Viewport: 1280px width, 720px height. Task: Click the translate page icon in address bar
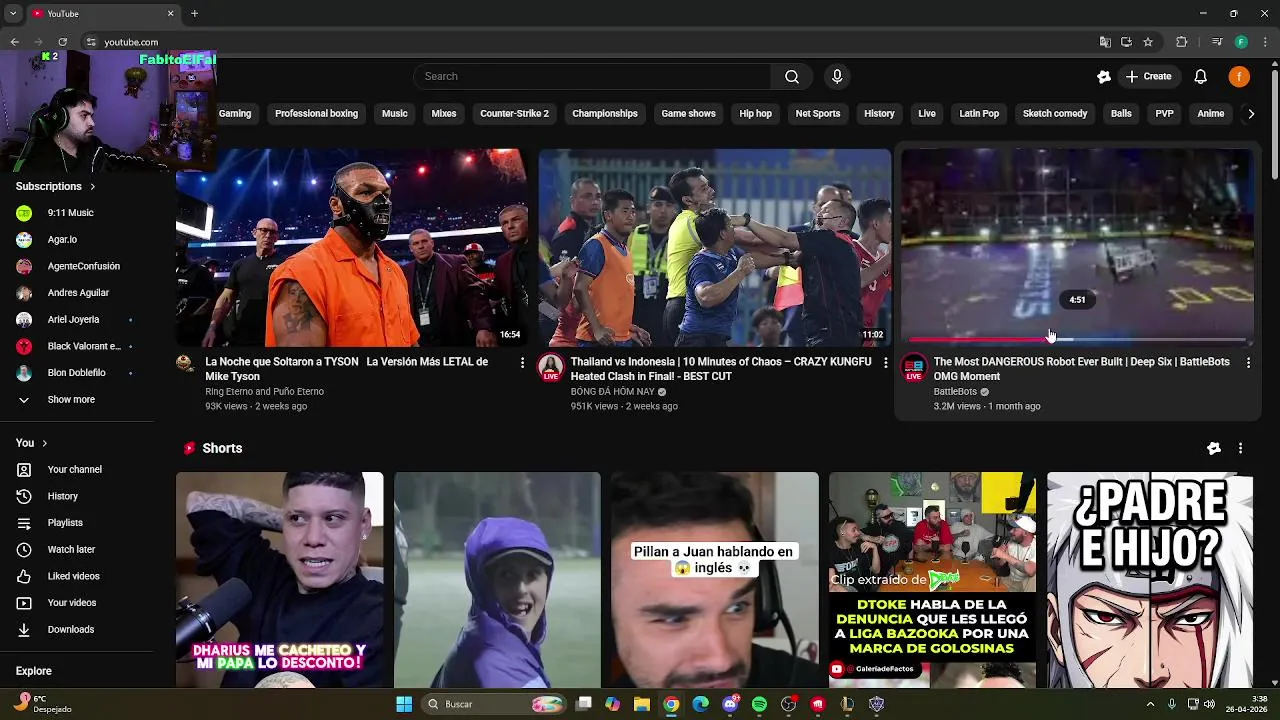point(1105,42)
